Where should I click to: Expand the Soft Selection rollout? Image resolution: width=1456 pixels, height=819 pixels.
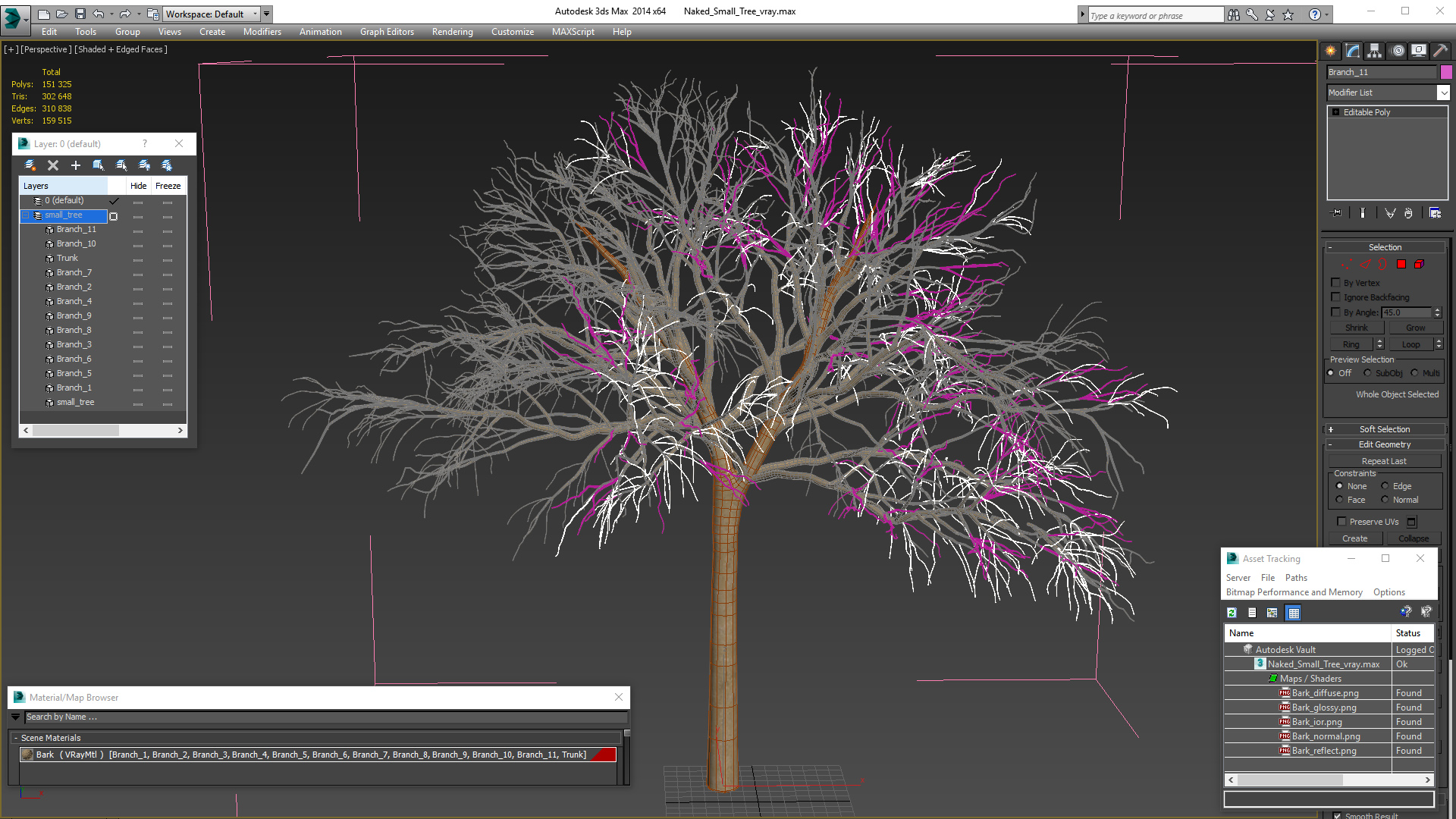tap(1330, 429)
